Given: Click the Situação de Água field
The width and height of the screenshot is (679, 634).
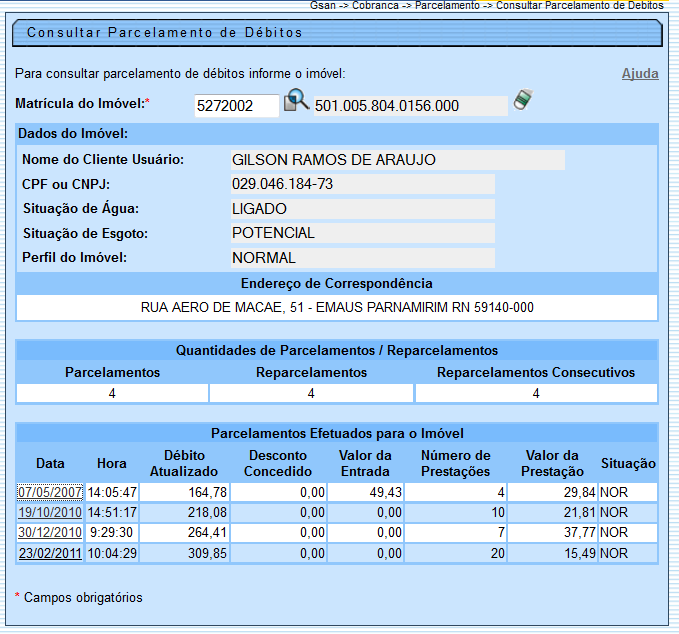Looking at the screenshot, I should point(362,209).
